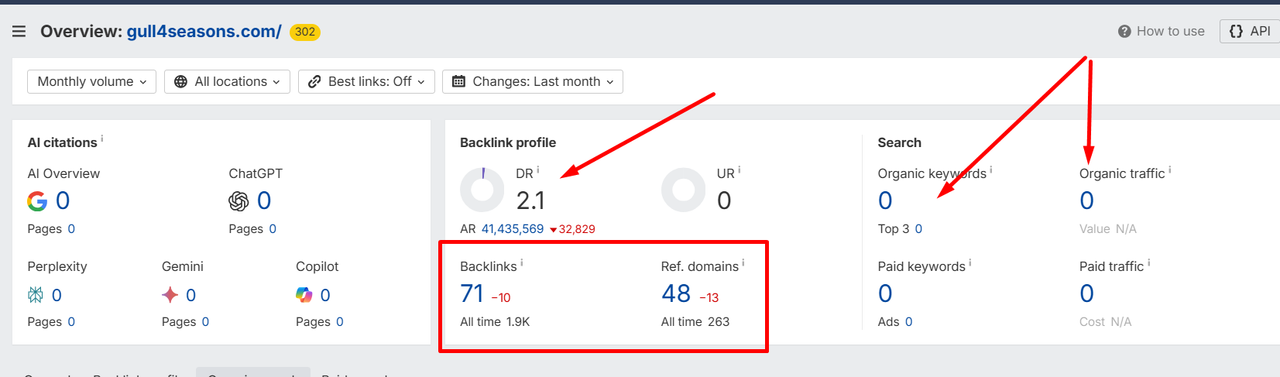Click the Ads value 0

click(909, 322)
